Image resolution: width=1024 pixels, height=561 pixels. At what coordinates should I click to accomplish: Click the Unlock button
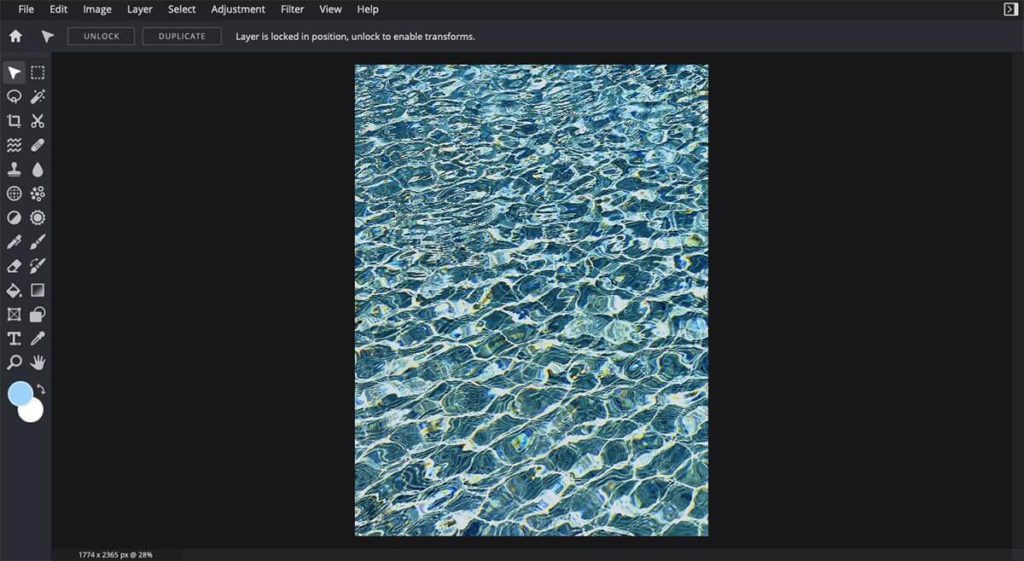point(101,36)
